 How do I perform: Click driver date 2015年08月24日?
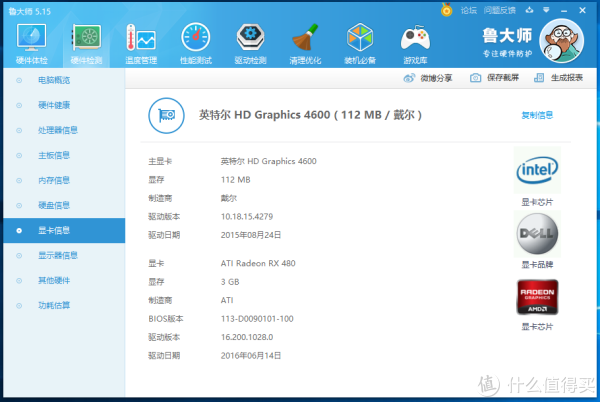[251, 235]
